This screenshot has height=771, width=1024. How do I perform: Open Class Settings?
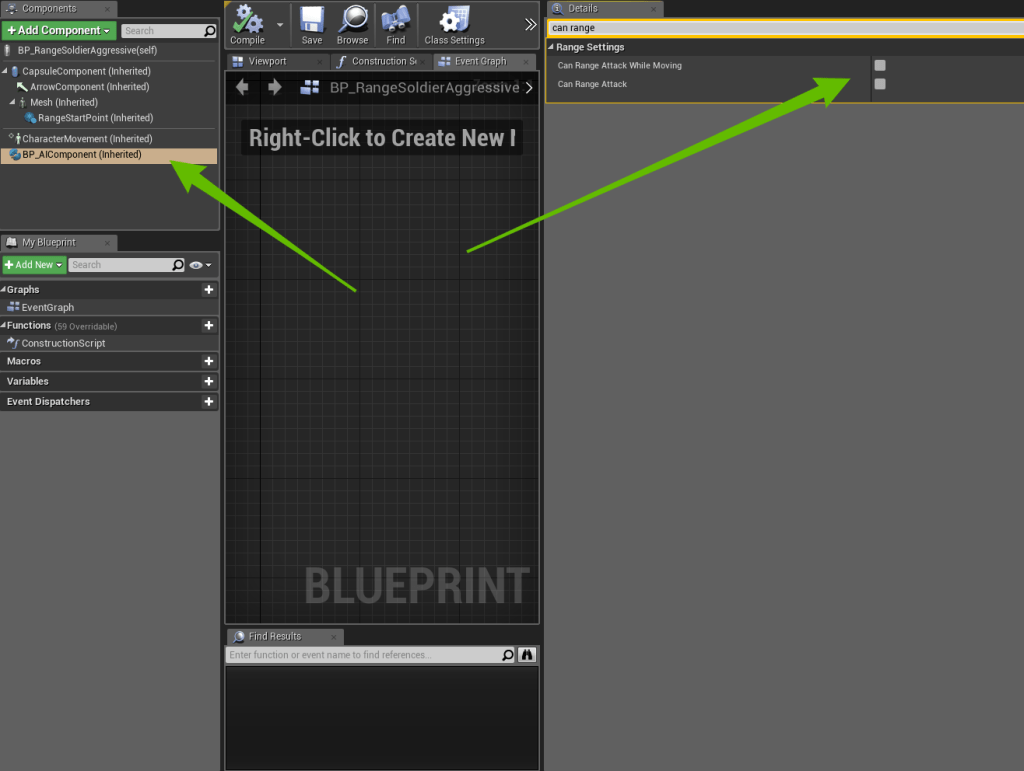coord(455,25)
